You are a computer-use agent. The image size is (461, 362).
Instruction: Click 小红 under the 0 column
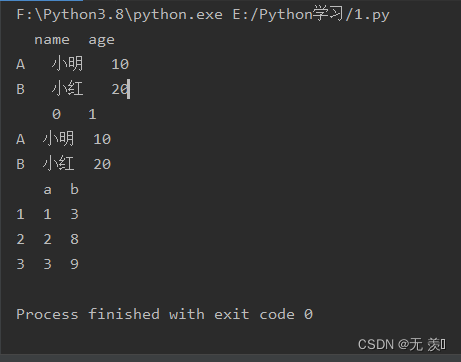point(58,164)
